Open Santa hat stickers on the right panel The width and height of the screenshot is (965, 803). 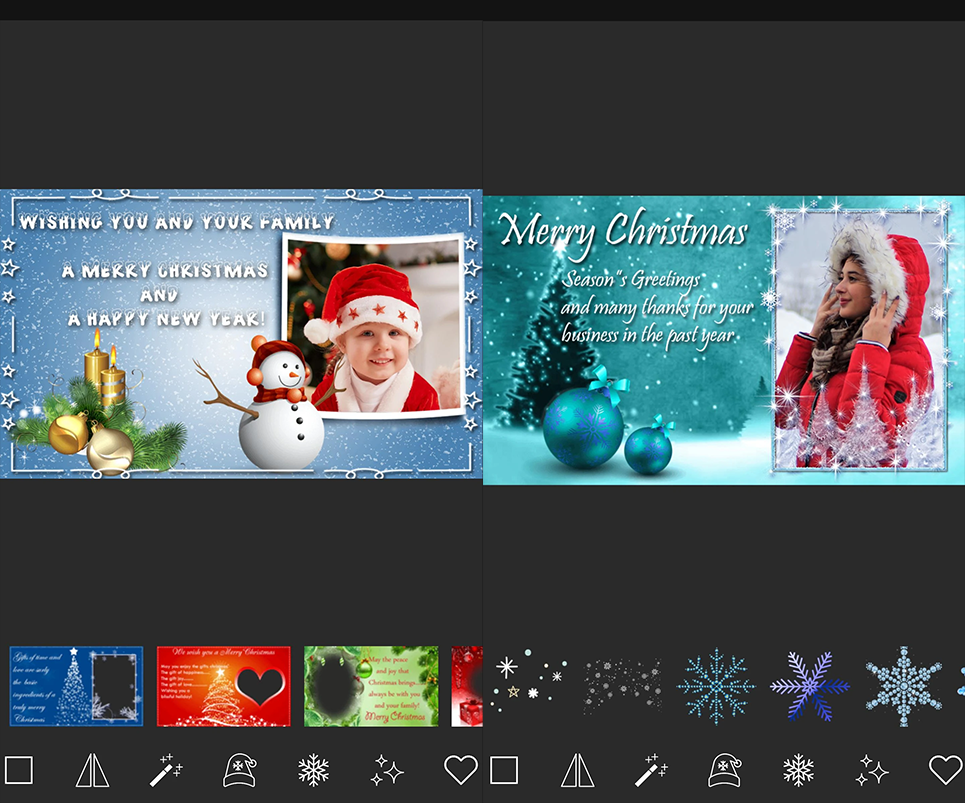(724, 769)
